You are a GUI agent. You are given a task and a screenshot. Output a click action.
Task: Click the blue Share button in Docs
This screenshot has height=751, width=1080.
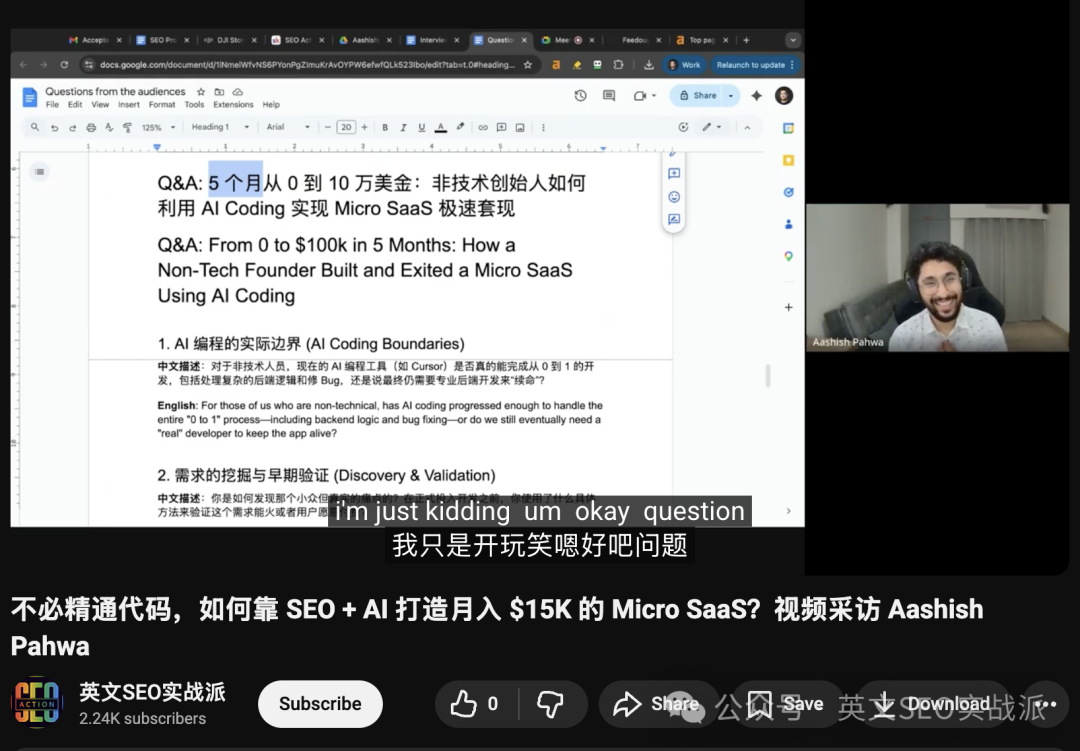(698, 96)
